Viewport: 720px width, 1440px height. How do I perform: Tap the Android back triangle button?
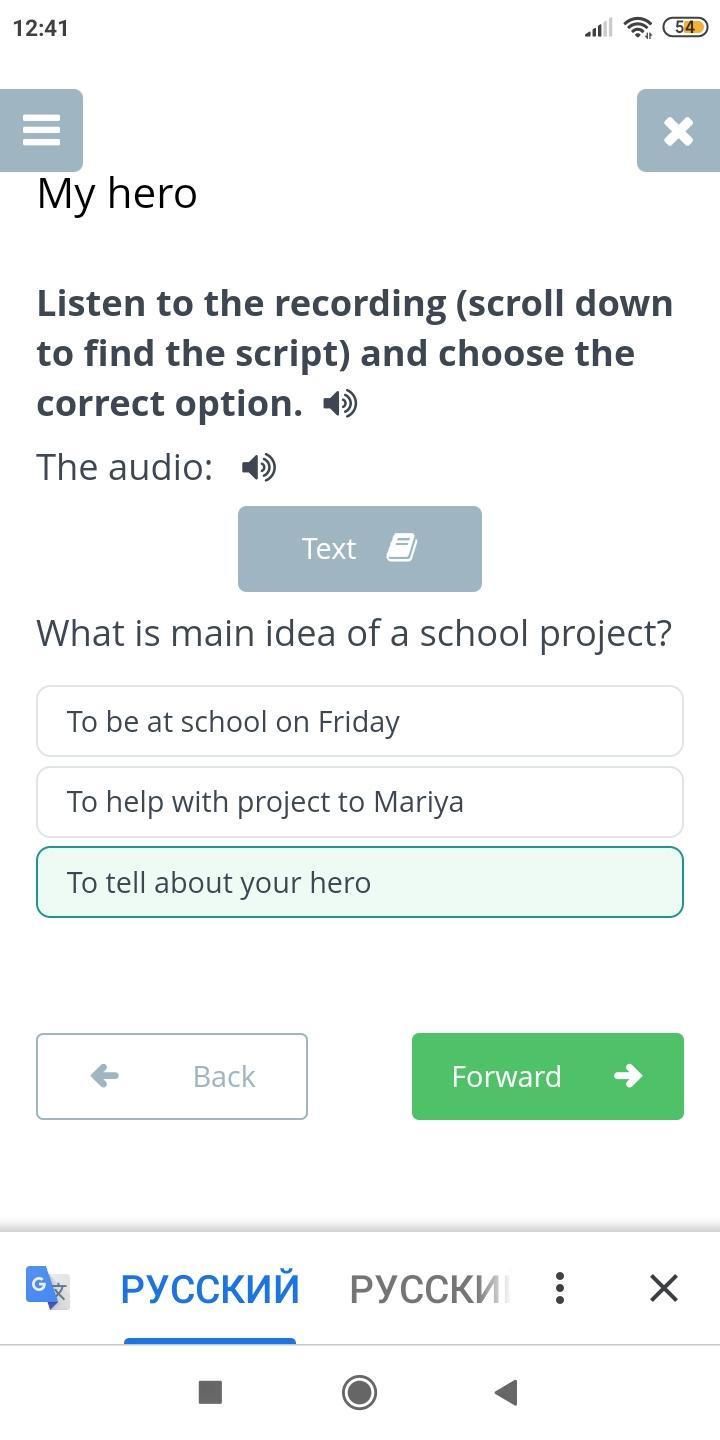(x=506, y=1392)
